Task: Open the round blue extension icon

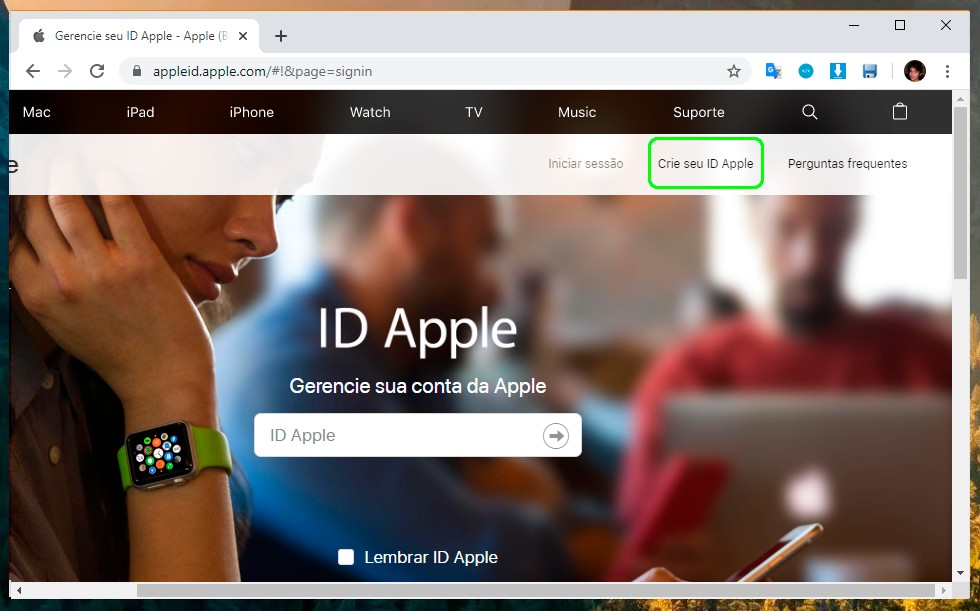Action: pyautogui.click(x=806, y=71)
